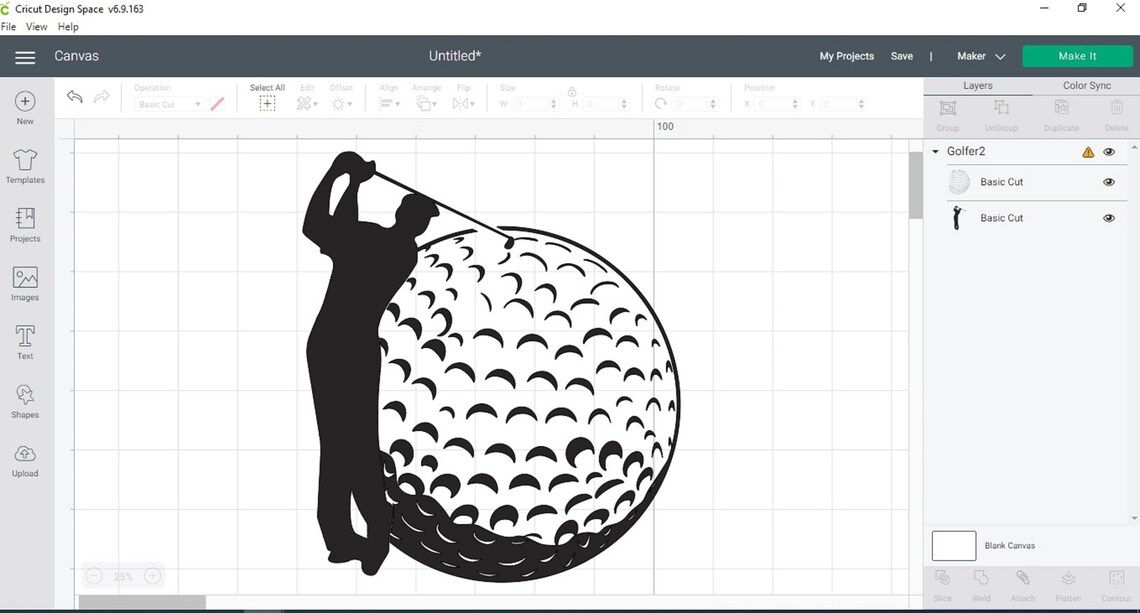This screenshot has height=613, width=1140.
Task: Click the Undo arrow
Action: [74, 96]
